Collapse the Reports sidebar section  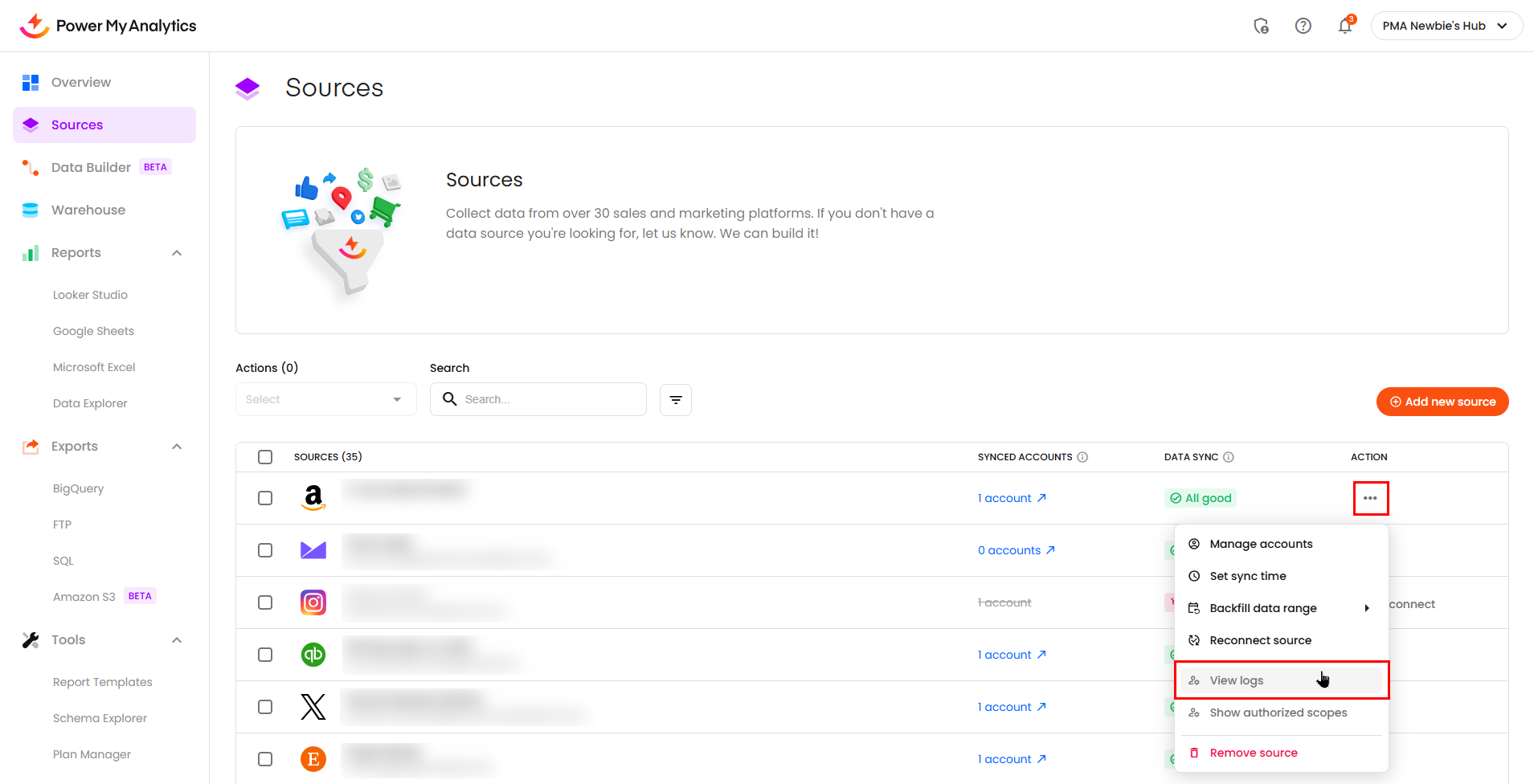(177, 253)
